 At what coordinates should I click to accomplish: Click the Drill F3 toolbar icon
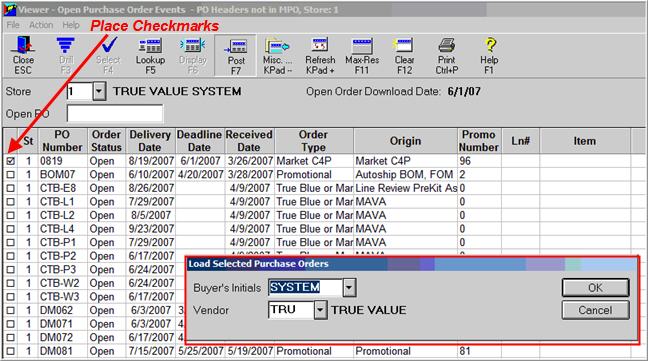pyautogui.click(x=66, y=56)
